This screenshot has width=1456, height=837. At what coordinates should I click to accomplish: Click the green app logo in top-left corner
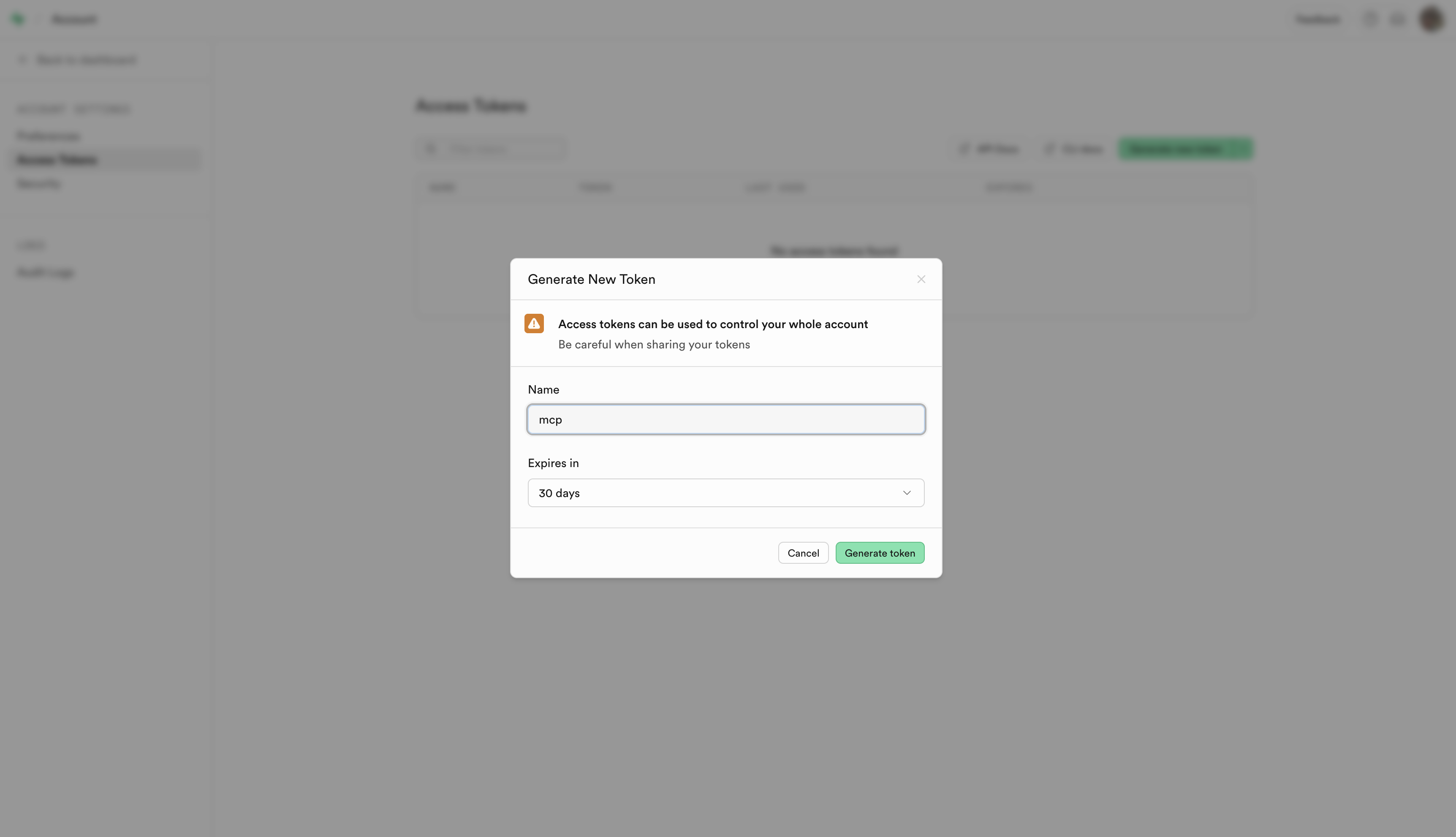coord(18,19)
